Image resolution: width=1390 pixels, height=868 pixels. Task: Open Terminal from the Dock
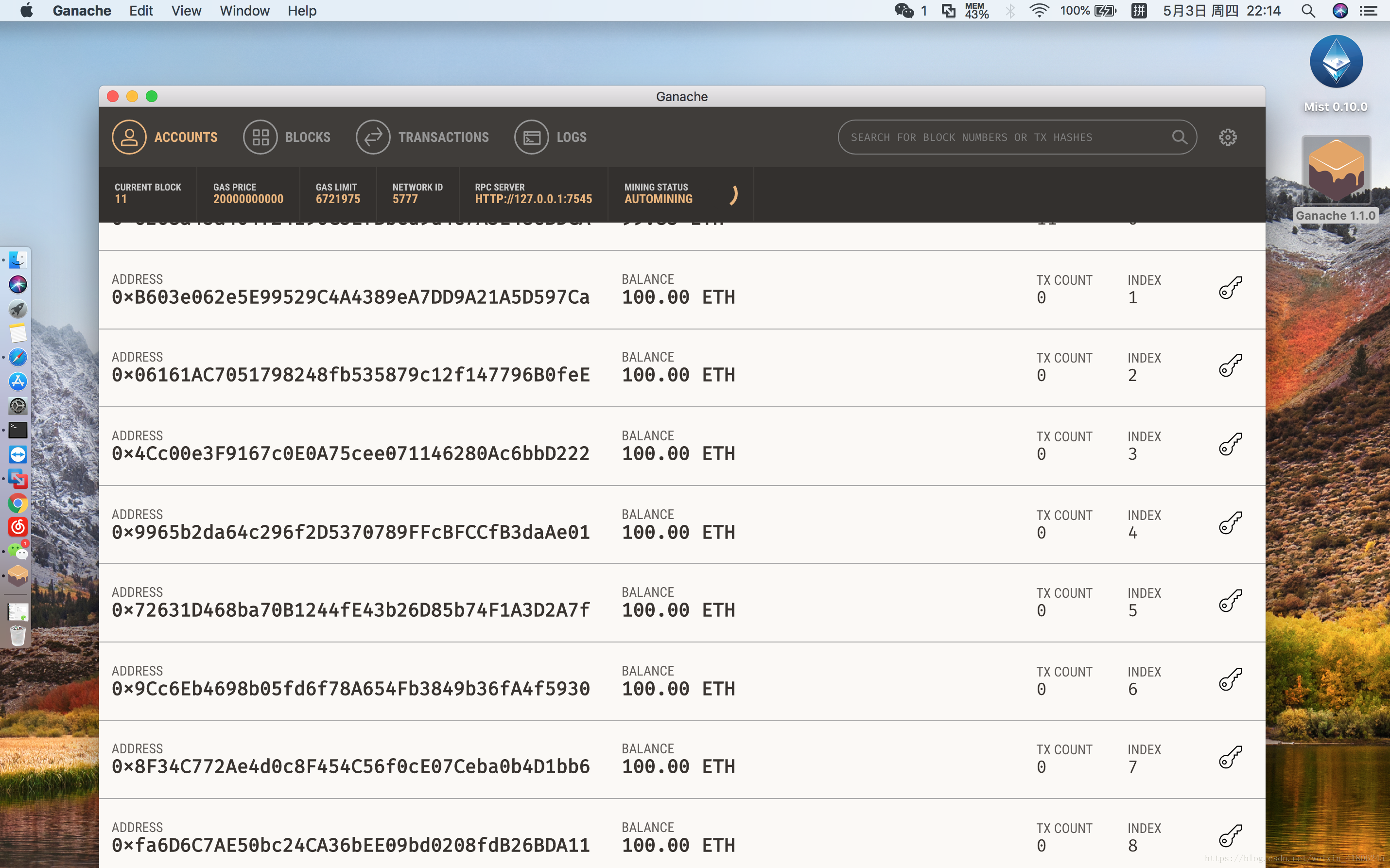coord(18,430)
